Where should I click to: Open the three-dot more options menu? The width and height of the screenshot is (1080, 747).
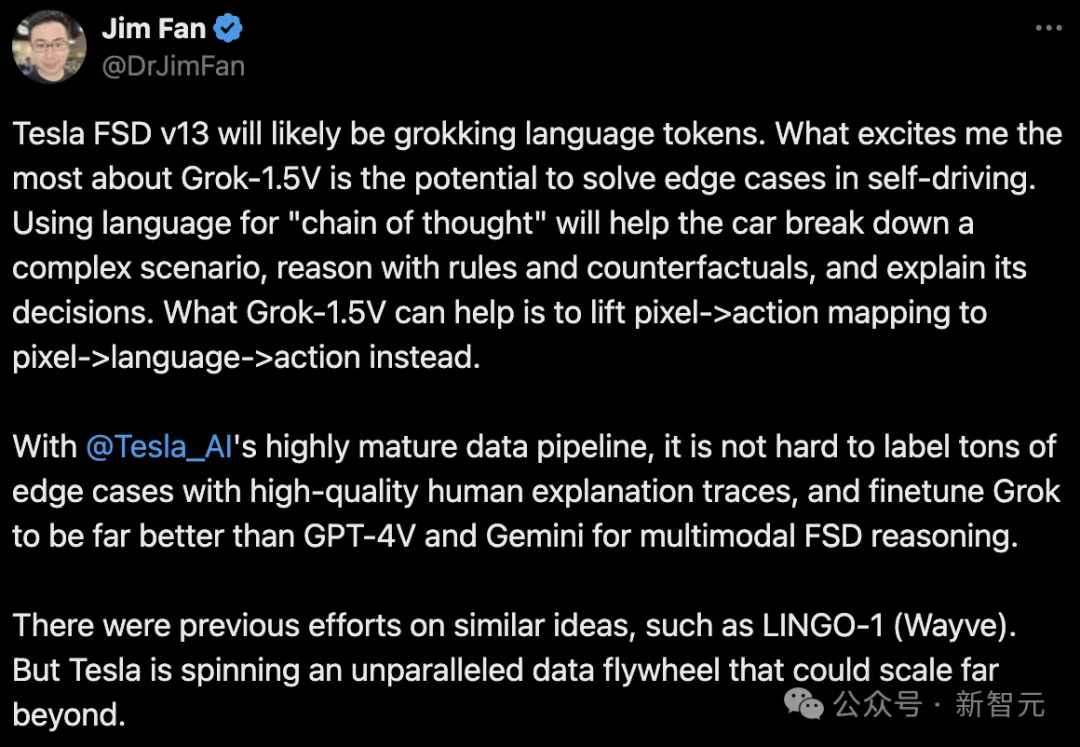[1048, 28]
